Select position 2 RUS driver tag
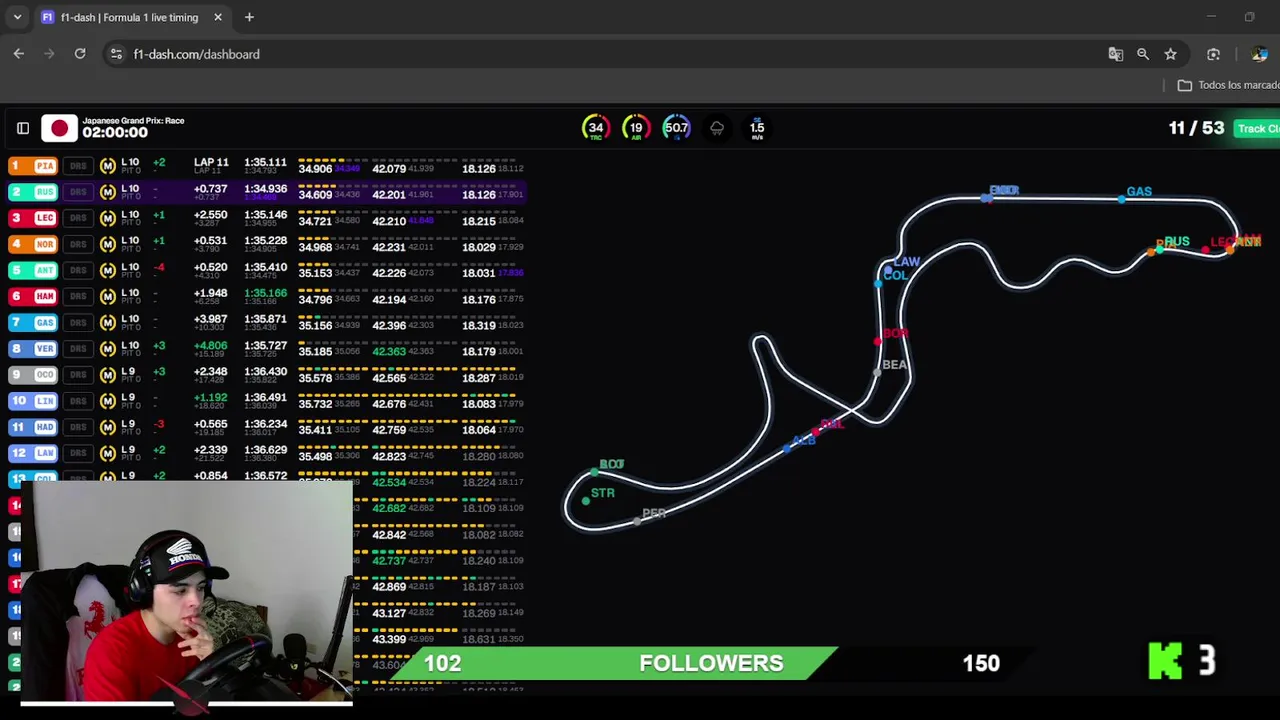 pyautogui.click(x=33, y=192)
